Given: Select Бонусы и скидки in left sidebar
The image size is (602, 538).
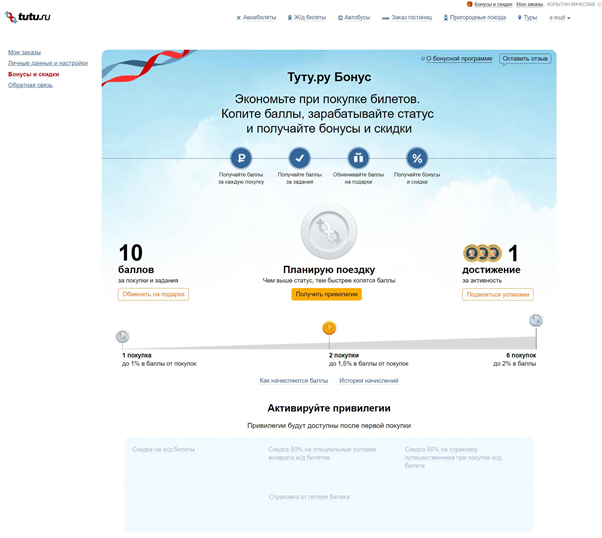Looking at the screenshot, I should click(x=33, y=74).
